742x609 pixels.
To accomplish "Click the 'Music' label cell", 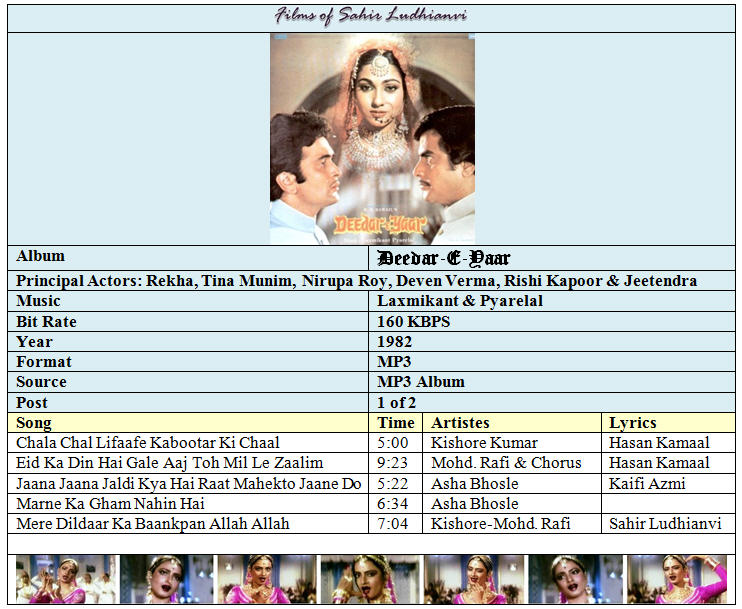I will (188, 301).
